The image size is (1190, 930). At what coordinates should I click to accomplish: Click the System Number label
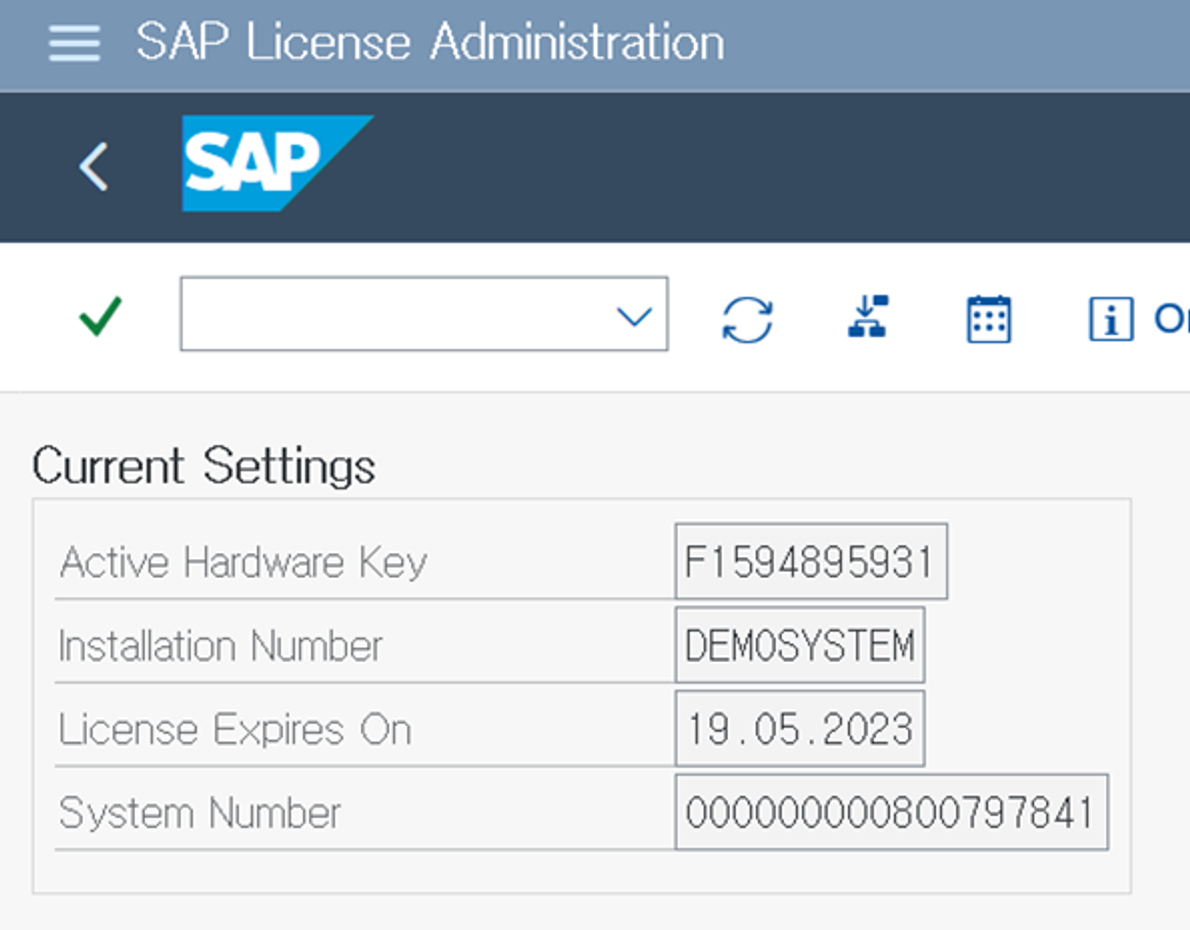tap(200, 813)
